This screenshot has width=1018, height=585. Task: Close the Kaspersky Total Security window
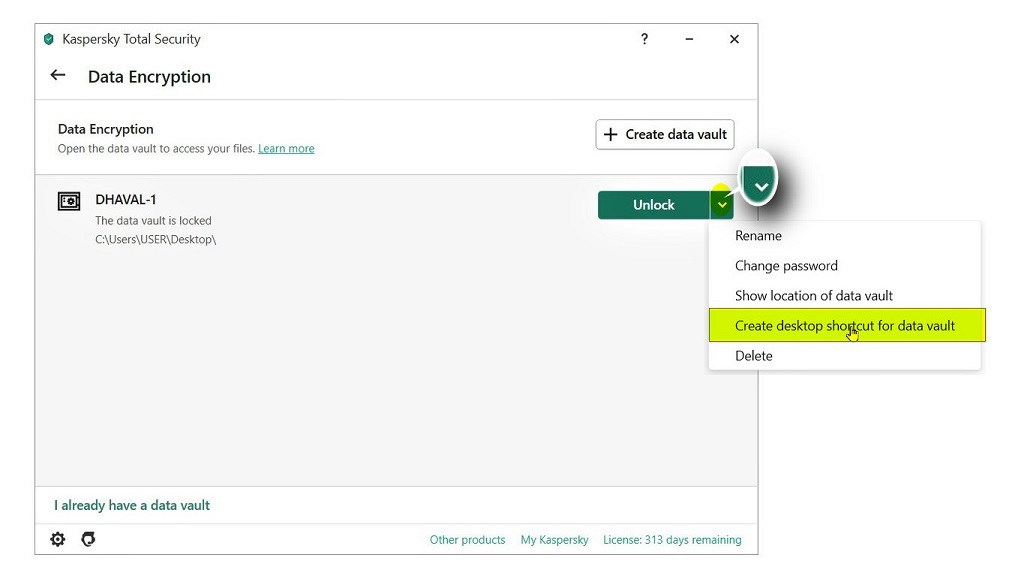click(734, 39)
